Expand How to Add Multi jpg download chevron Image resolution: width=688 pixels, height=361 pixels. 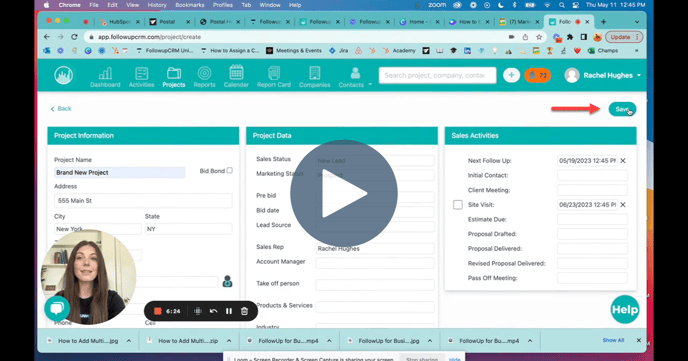[x=129, y=340]
